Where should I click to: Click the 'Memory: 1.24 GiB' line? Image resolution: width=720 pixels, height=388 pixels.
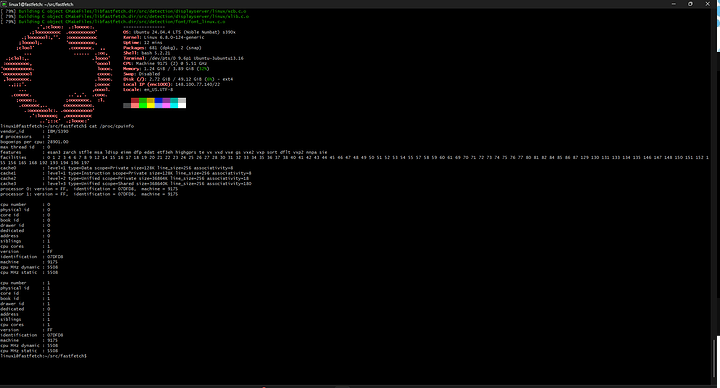click(166, 68)
